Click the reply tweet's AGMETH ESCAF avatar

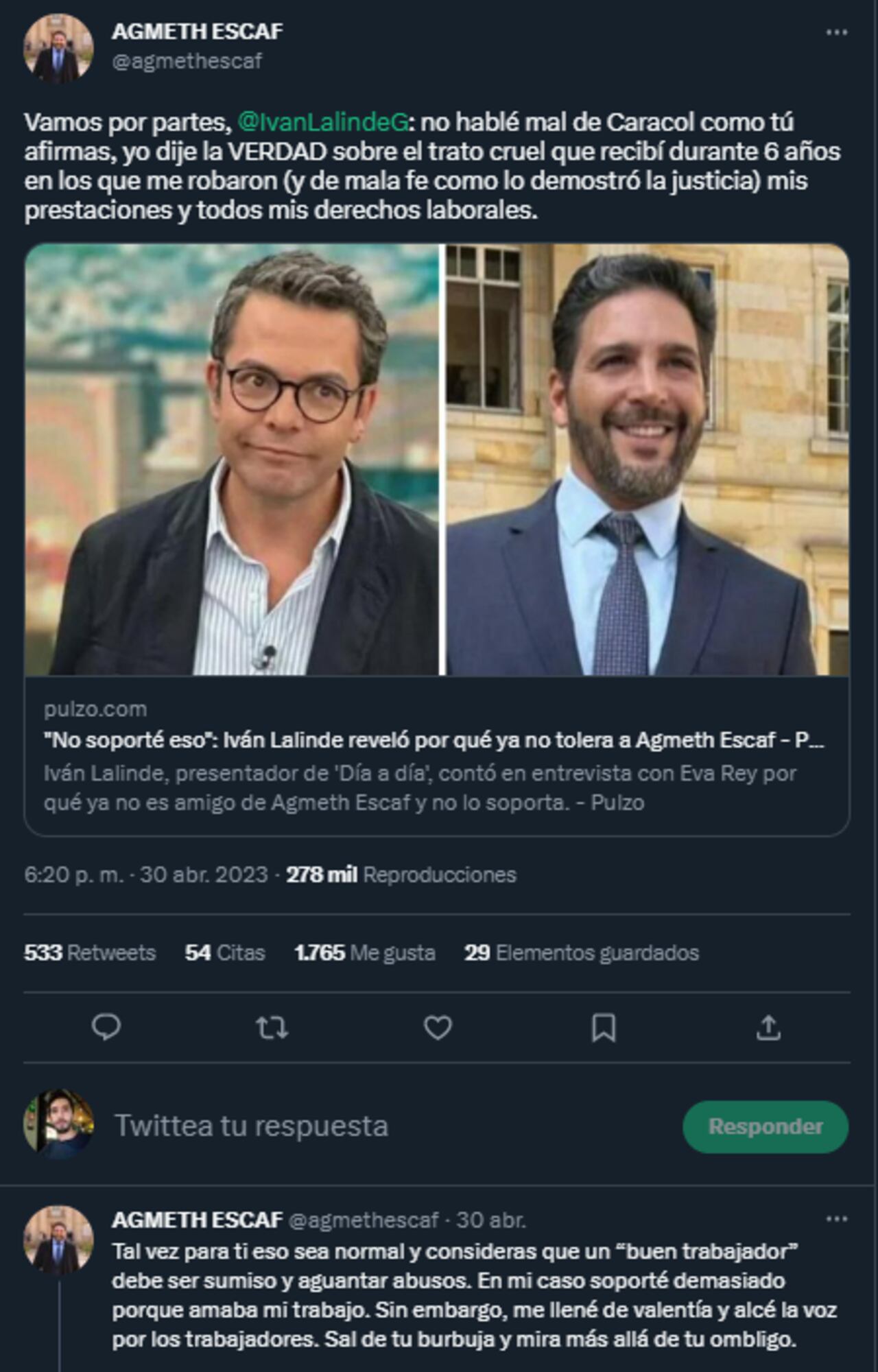point(58,1240)
